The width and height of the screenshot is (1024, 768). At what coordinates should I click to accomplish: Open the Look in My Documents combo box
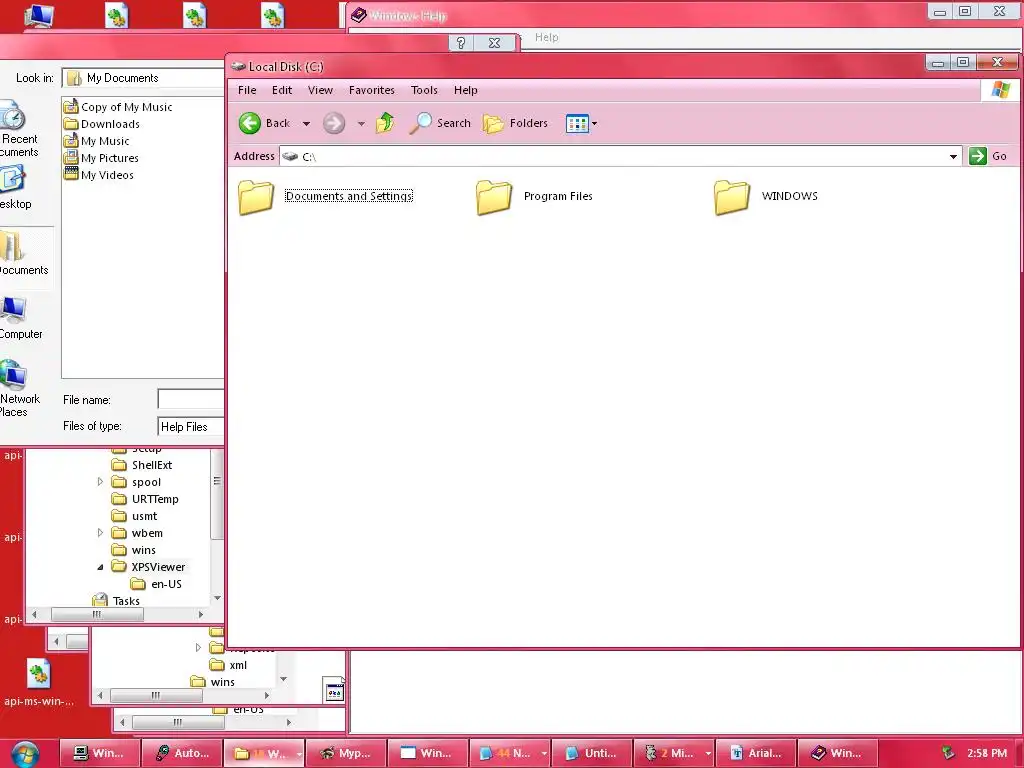[x=143, y=78]
